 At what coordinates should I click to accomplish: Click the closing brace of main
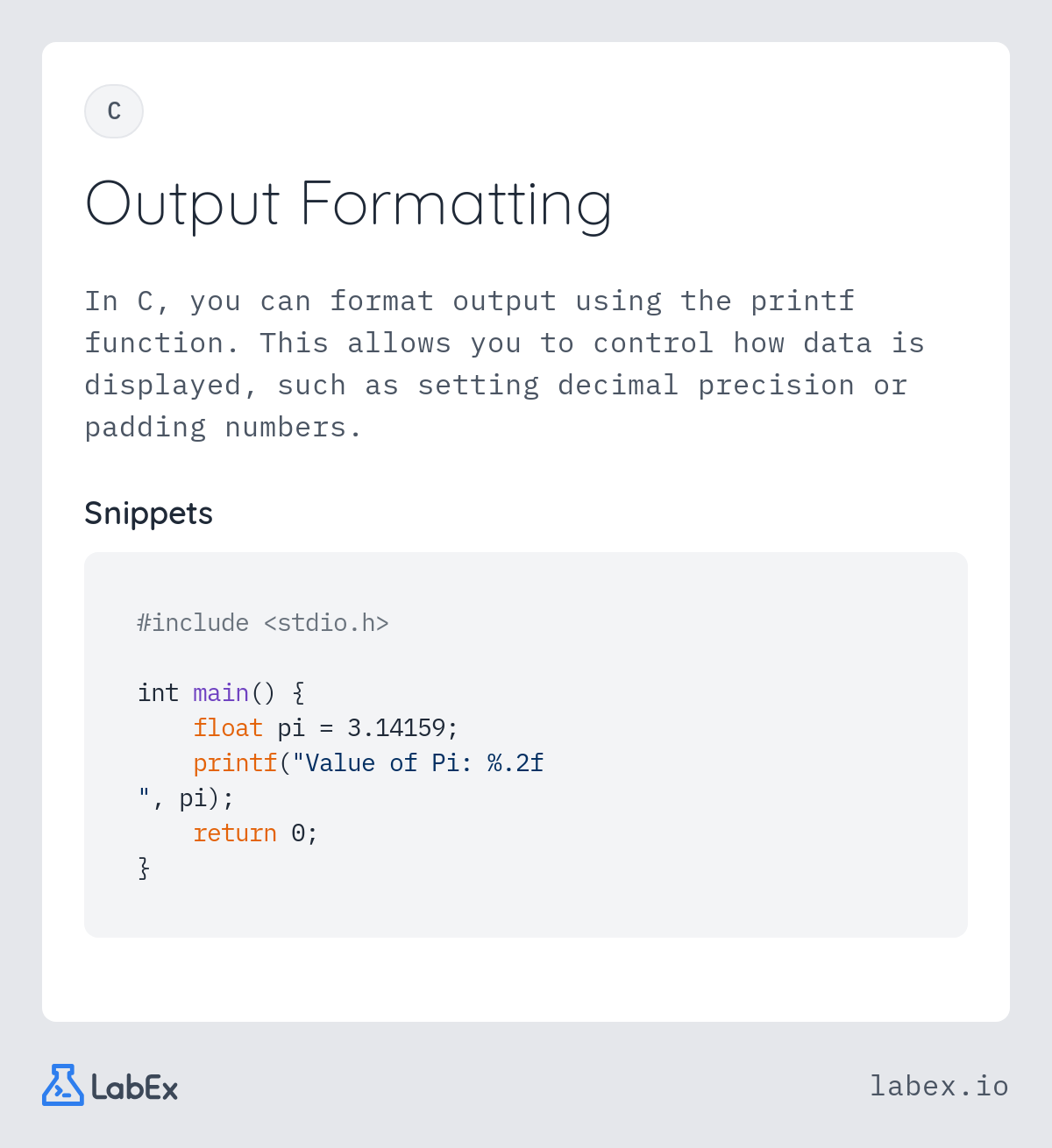[144, 868]
